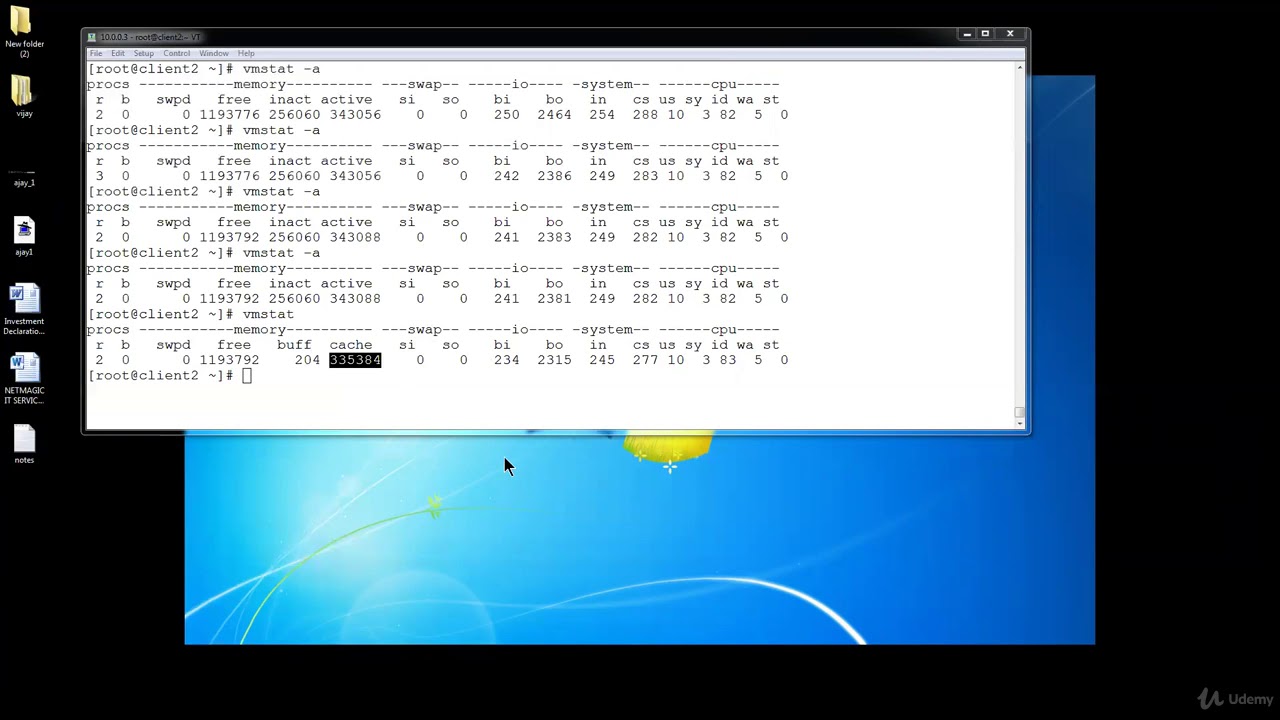Click the scrollbar up arrow in terminal
Screen dimensions: 1280x720
(1020, 68)
